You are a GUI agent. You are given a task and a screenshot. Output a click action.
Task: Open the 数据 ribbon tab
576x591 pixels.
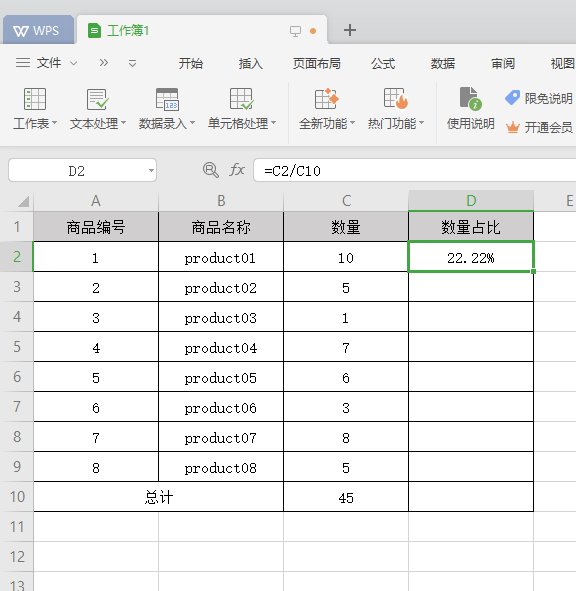click(443, 63)
